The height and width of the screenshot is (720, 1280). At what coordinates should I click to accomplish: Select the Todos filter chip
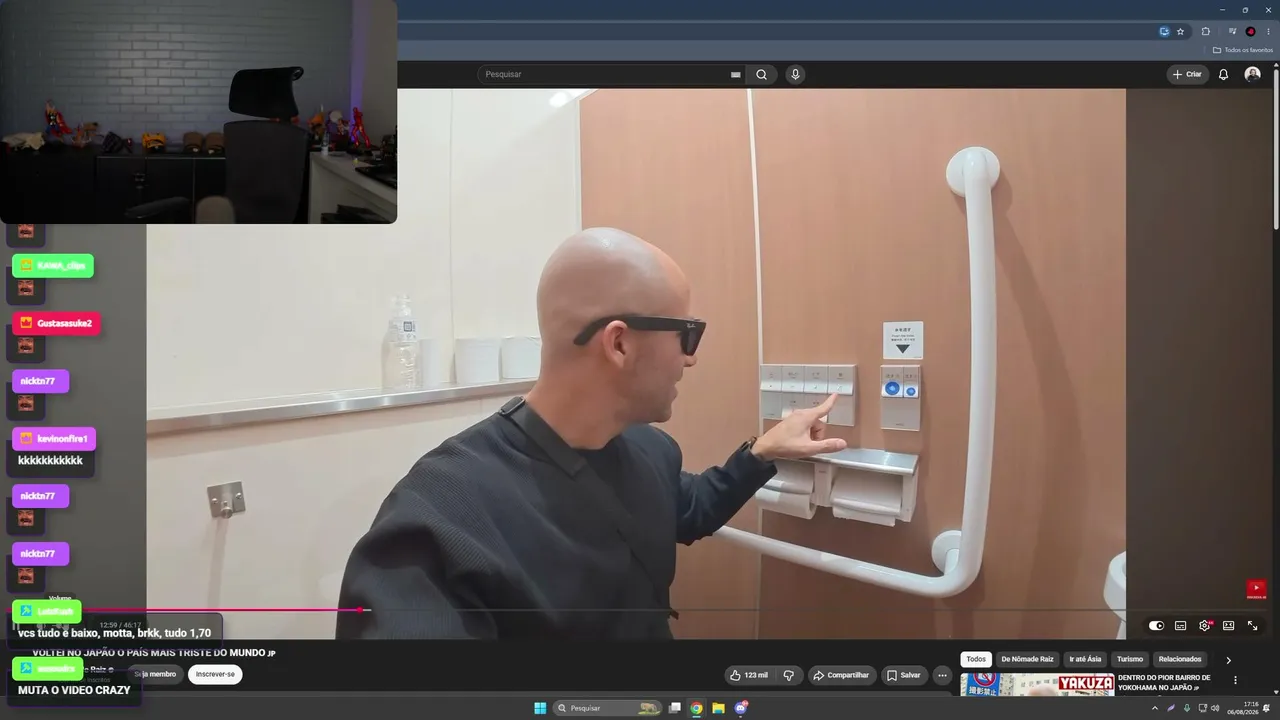pos(976,659)
